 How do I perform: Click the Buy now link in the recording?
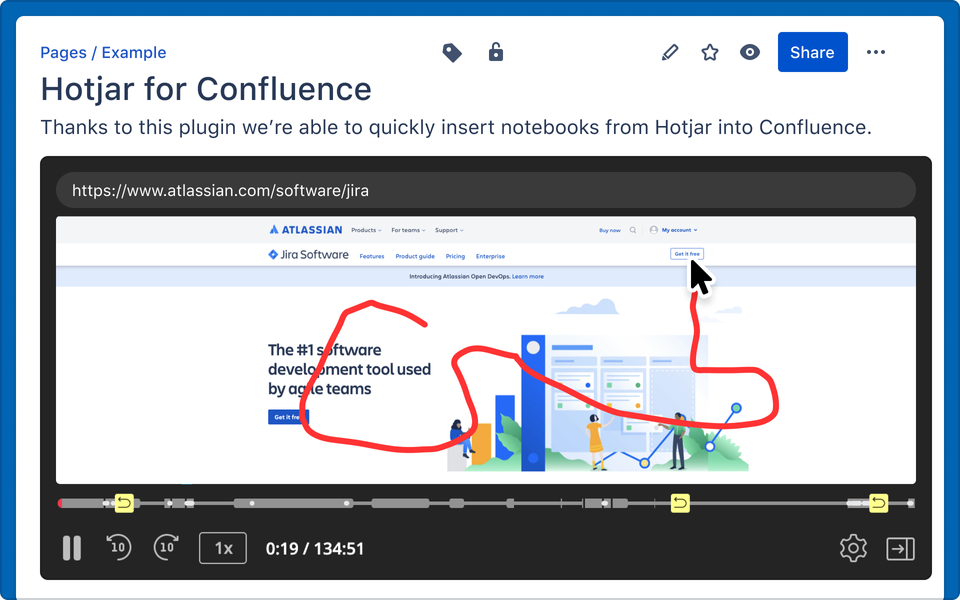pyautogui.click(x=610, y=230)
